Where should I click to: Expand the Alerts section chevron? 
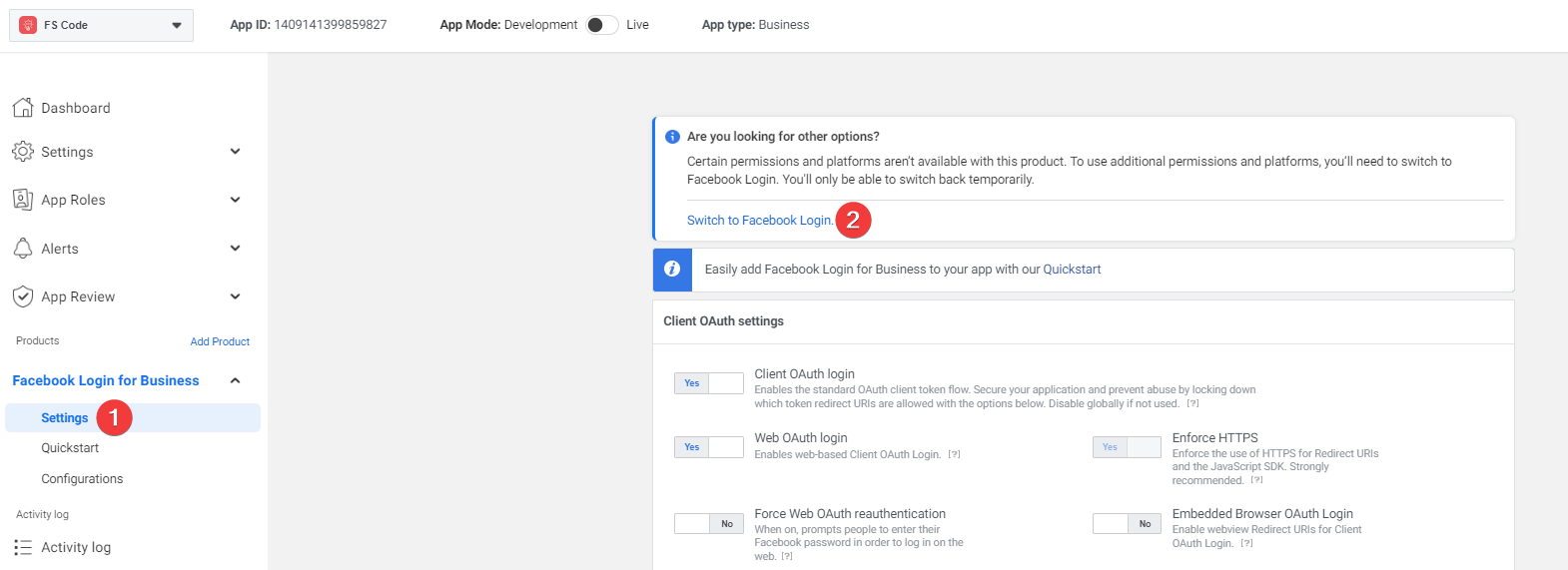coord(236,249)
